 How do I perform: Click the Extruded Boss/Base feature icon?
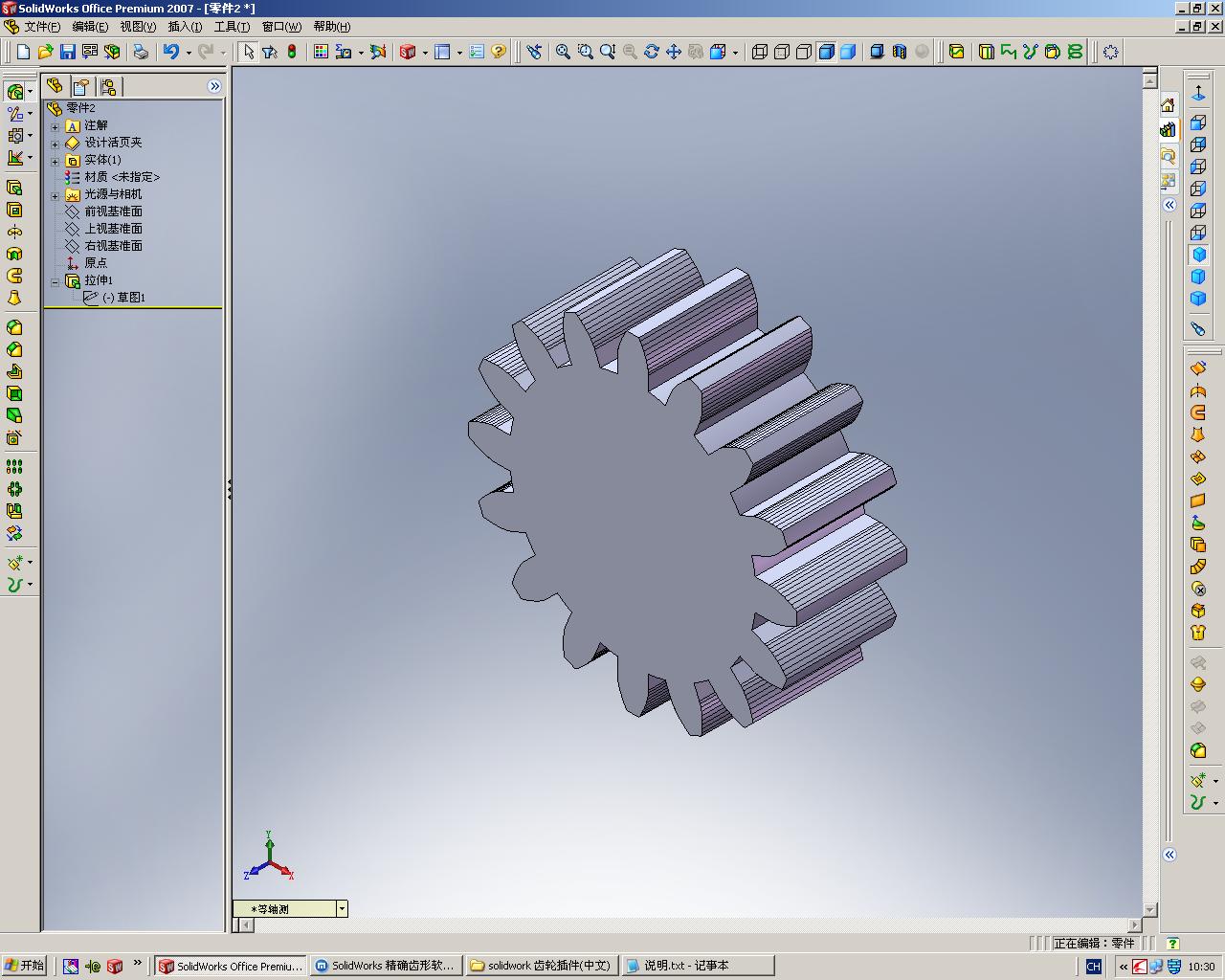pyautogui.click(x=14, y=188)
